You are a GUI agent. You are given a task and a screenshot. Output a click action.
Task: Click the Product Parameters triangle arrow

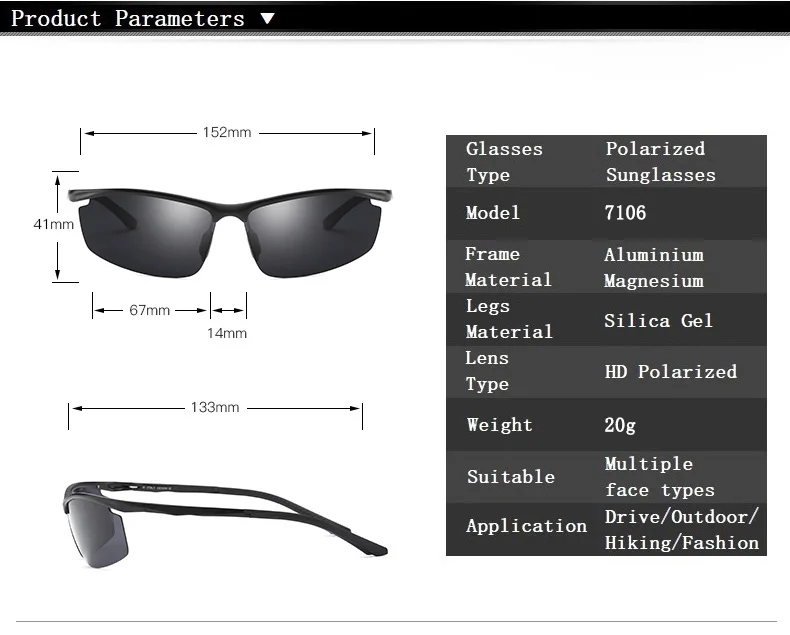[x=268, y=19]
